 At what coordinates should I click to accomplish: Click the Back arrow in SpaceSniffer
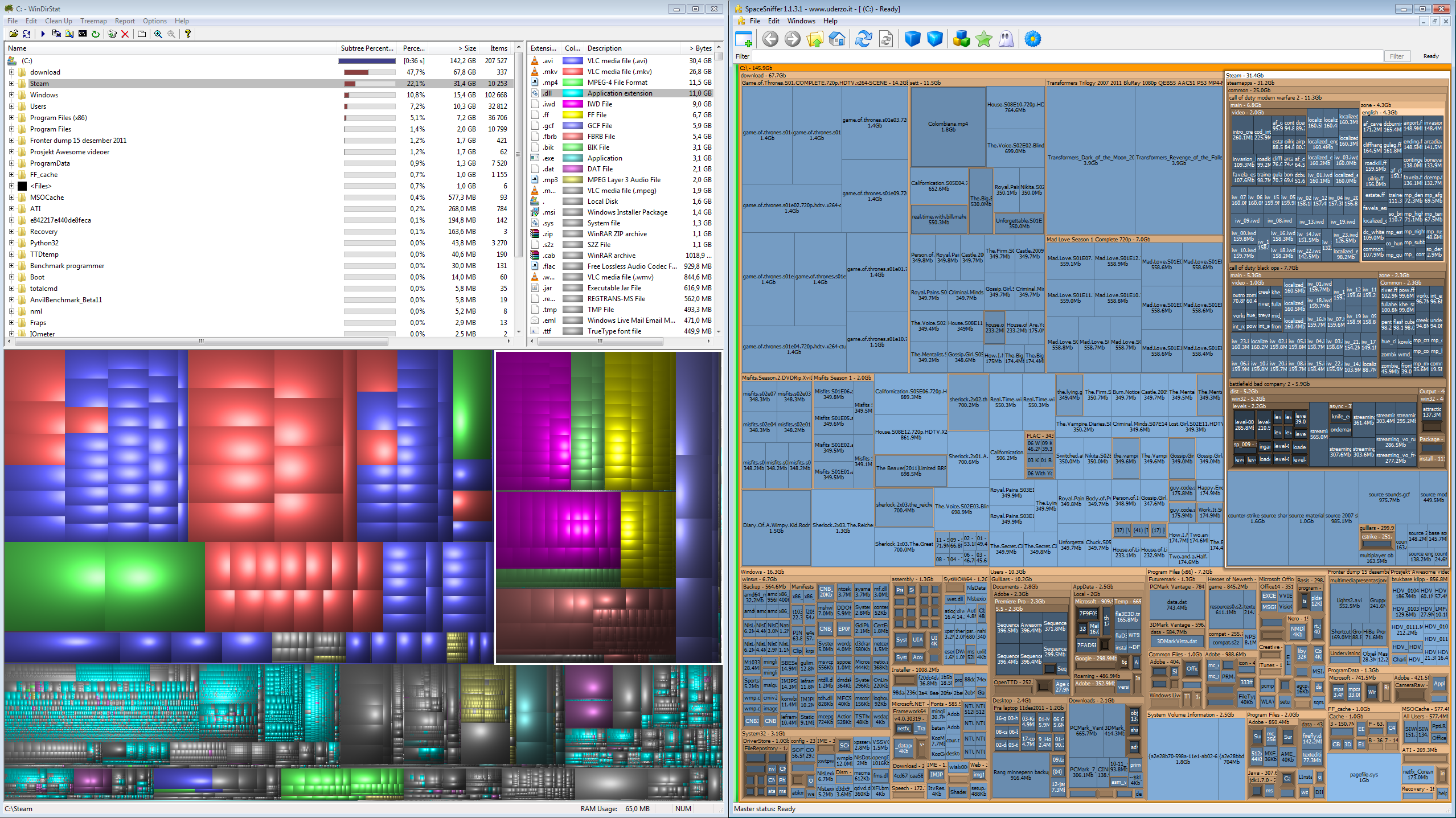tap(770, 39)
